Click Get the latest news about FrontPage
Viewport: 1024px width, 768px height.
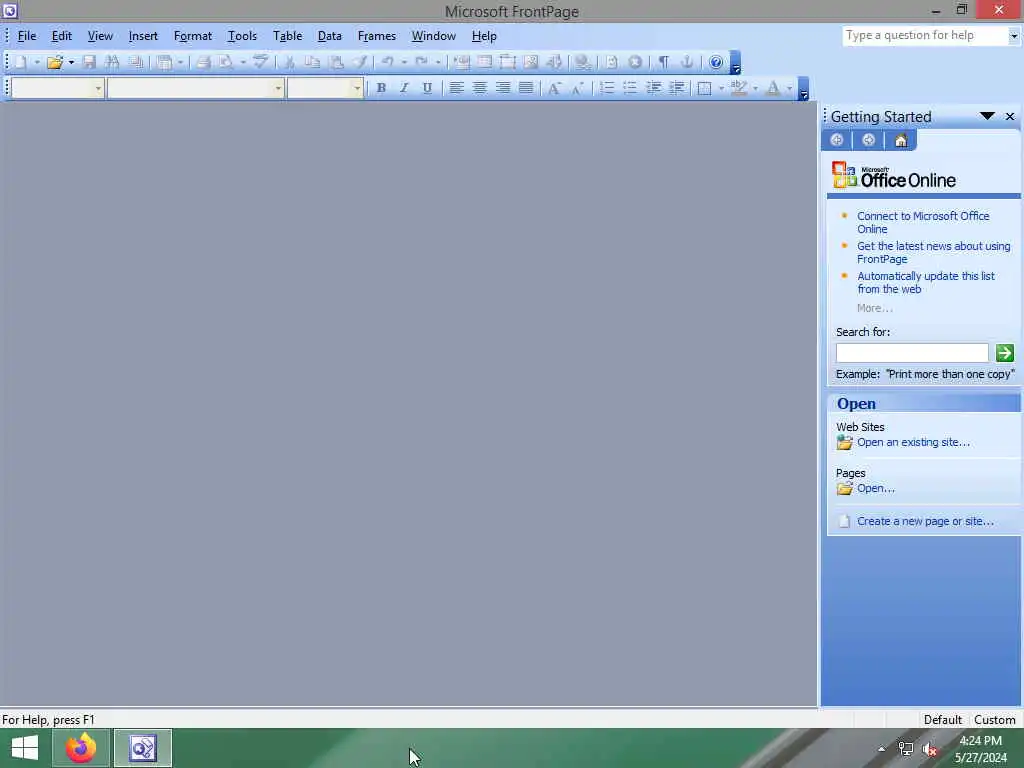933,253
